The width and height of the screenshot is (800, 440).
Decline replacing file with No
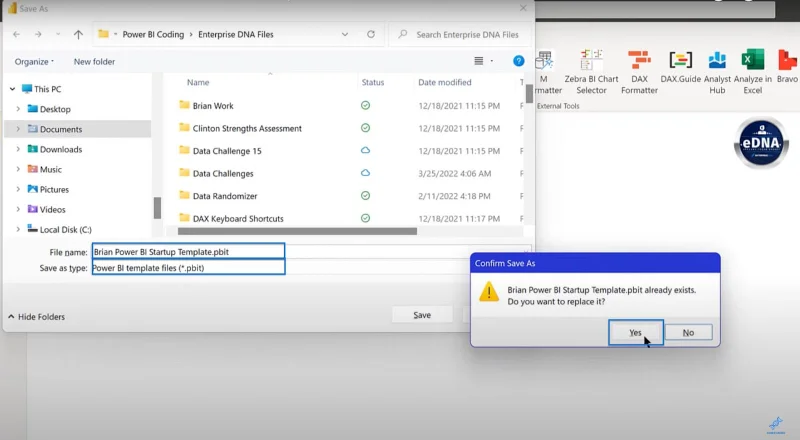coord(688,332)
